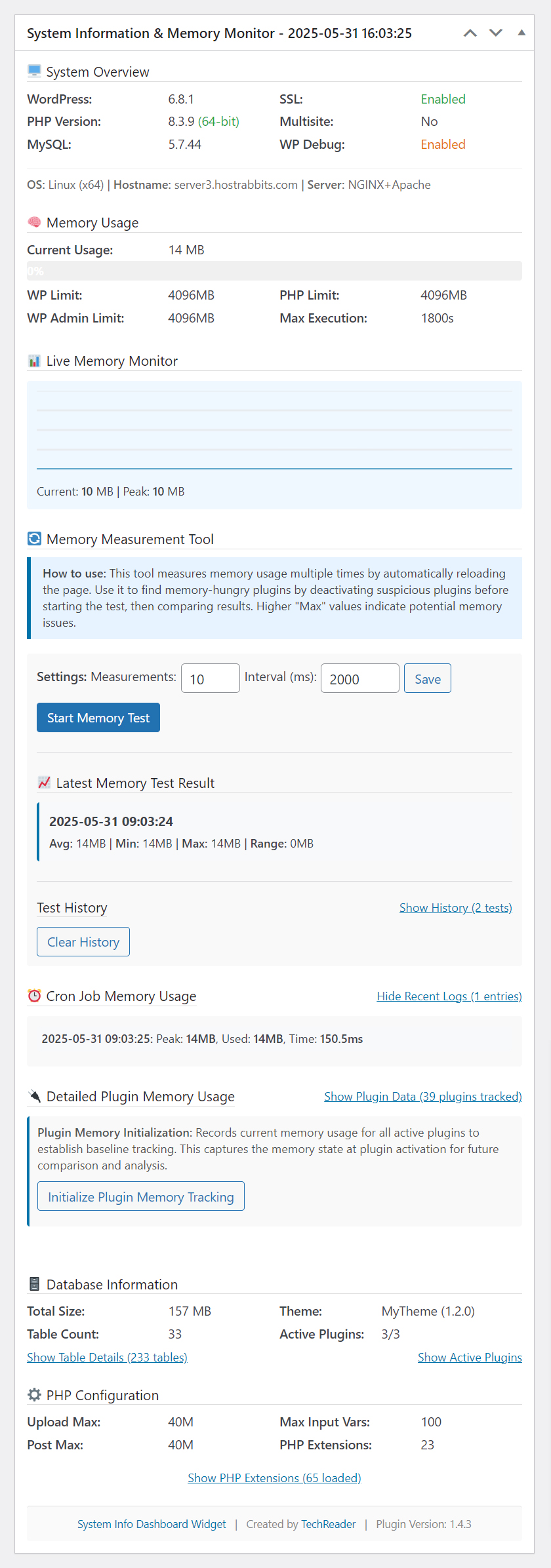Select the Current Usage 14 MB value
The width and height of the screenshot is (551, 1568).
tap(186, 250)
